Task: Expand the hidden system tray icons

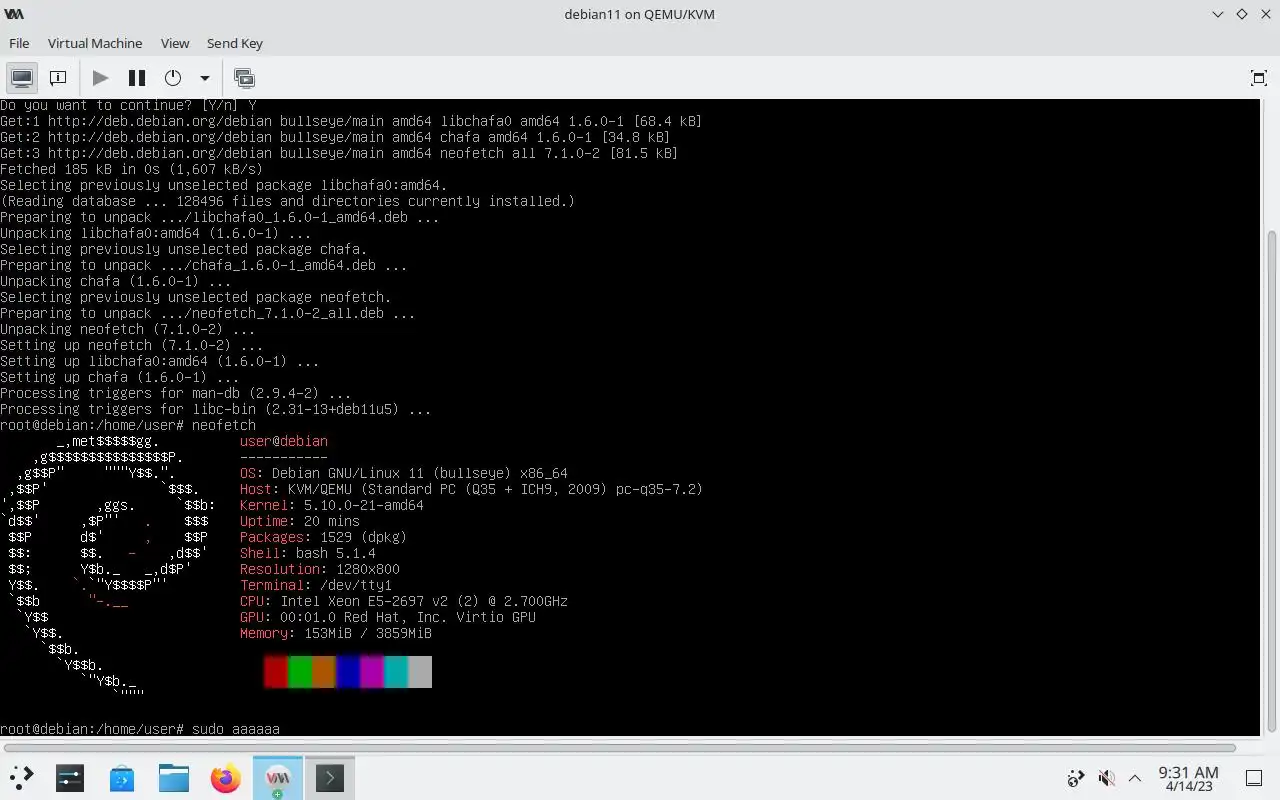Action: [x=1135, y=778]
